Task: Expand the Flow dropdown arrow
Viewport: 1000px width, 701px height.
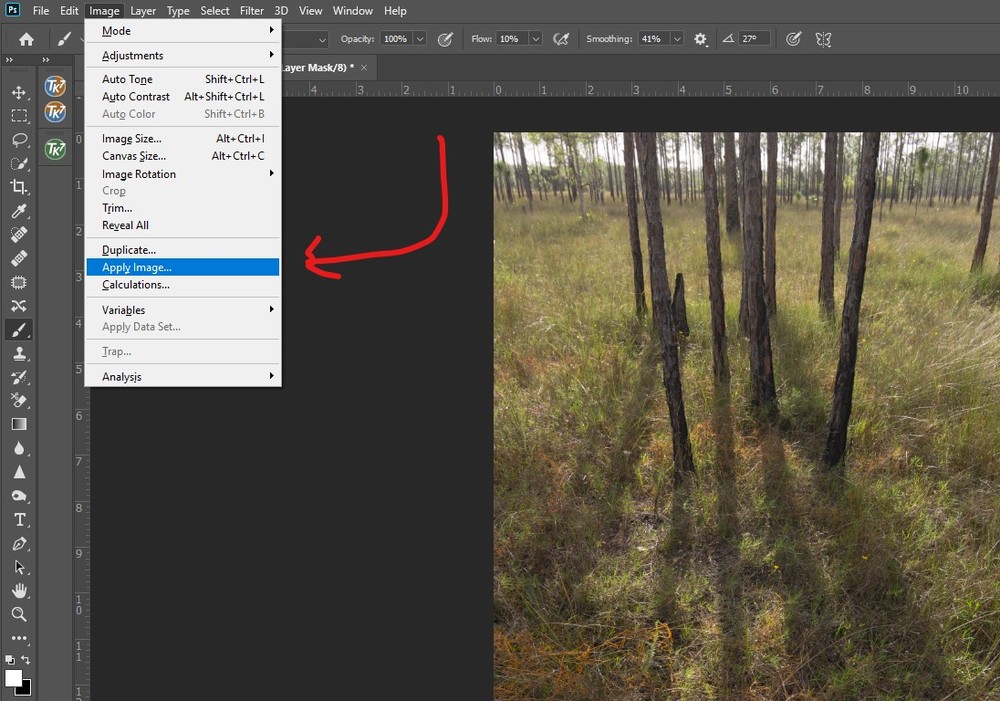Action: (535, 39)
